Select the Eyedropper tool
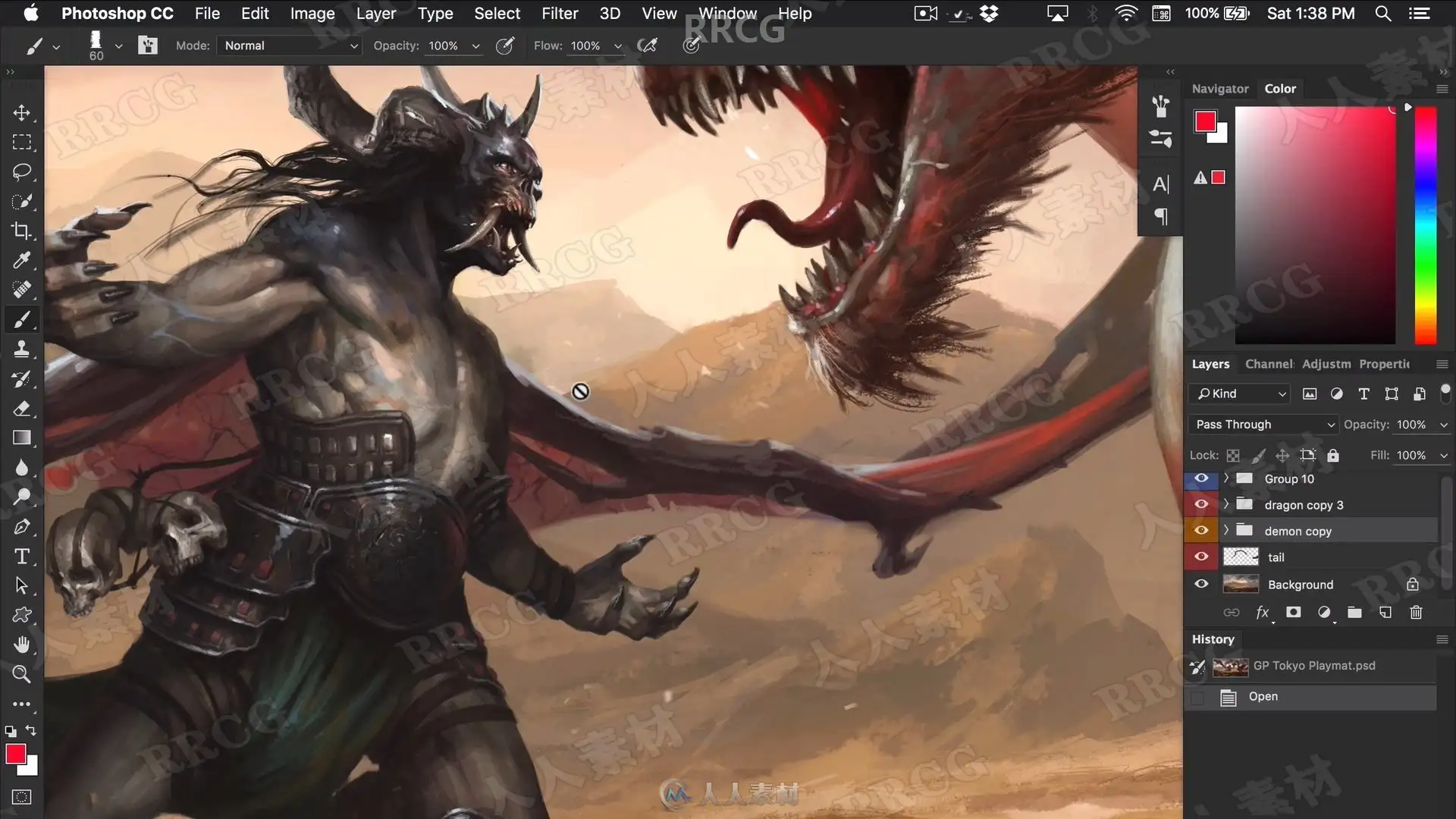This screenshot has width=1456, height=819. pos(21,260)
